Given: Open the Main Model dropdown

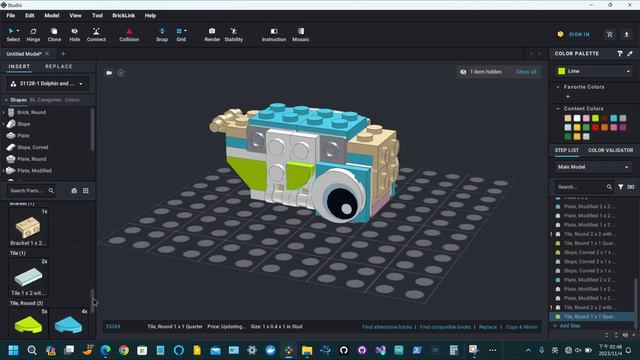Looking at the screenshot, I should click(x=594, y=167).
